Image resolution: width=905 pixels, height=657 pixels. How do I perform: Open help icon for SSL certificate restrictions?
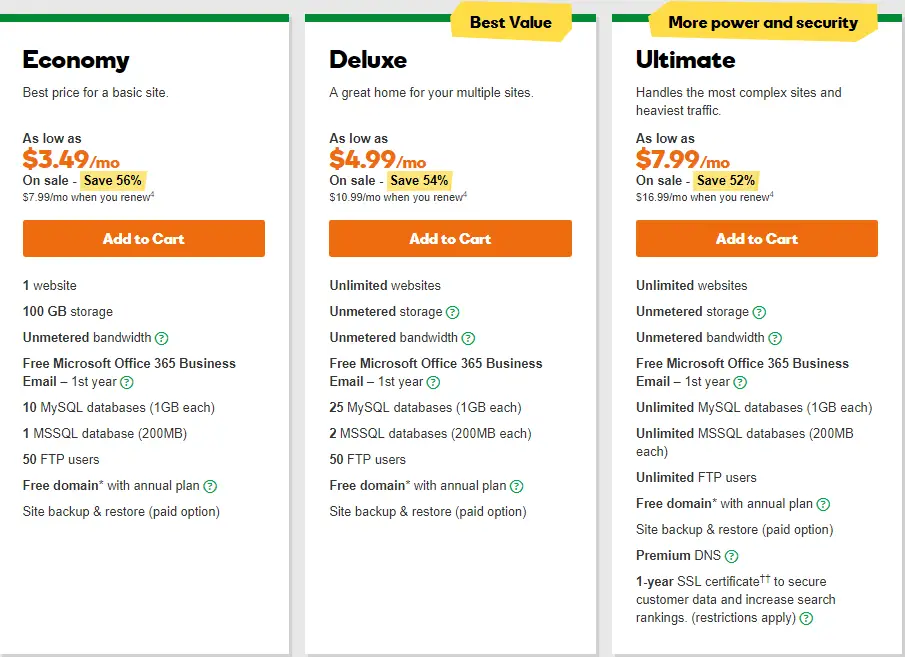[x=806, y=618]
